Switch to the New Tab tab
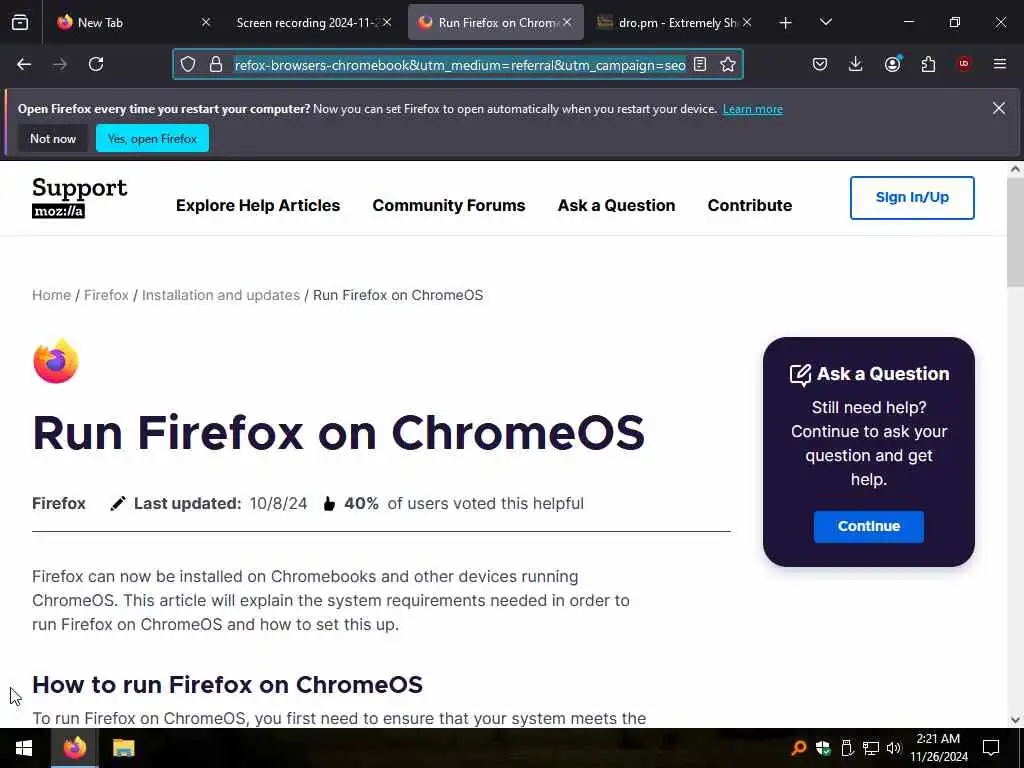This screenshot has width=1024, height=768. point(134,22)
